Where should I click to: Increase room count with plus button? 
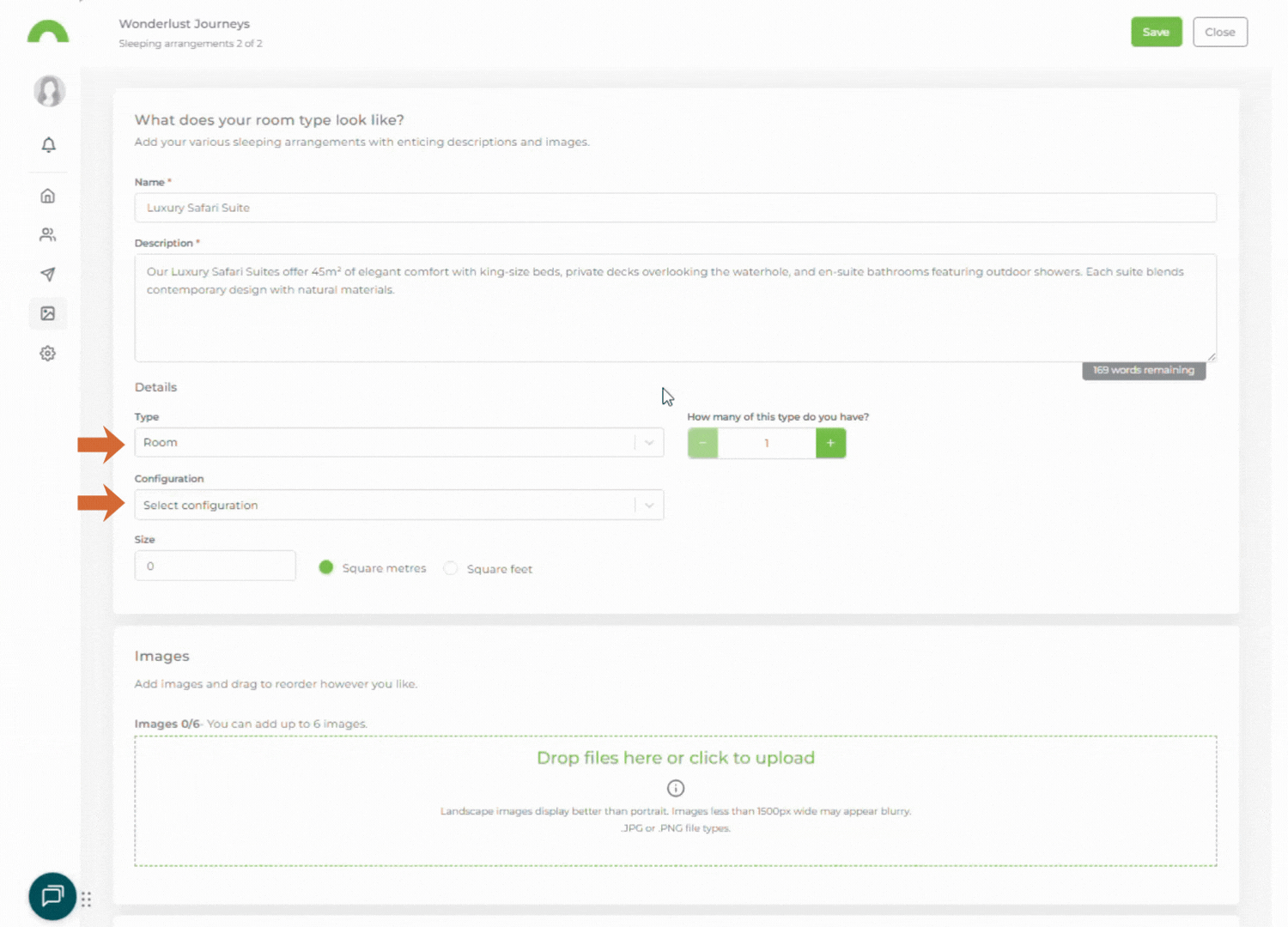coord(830,443)
